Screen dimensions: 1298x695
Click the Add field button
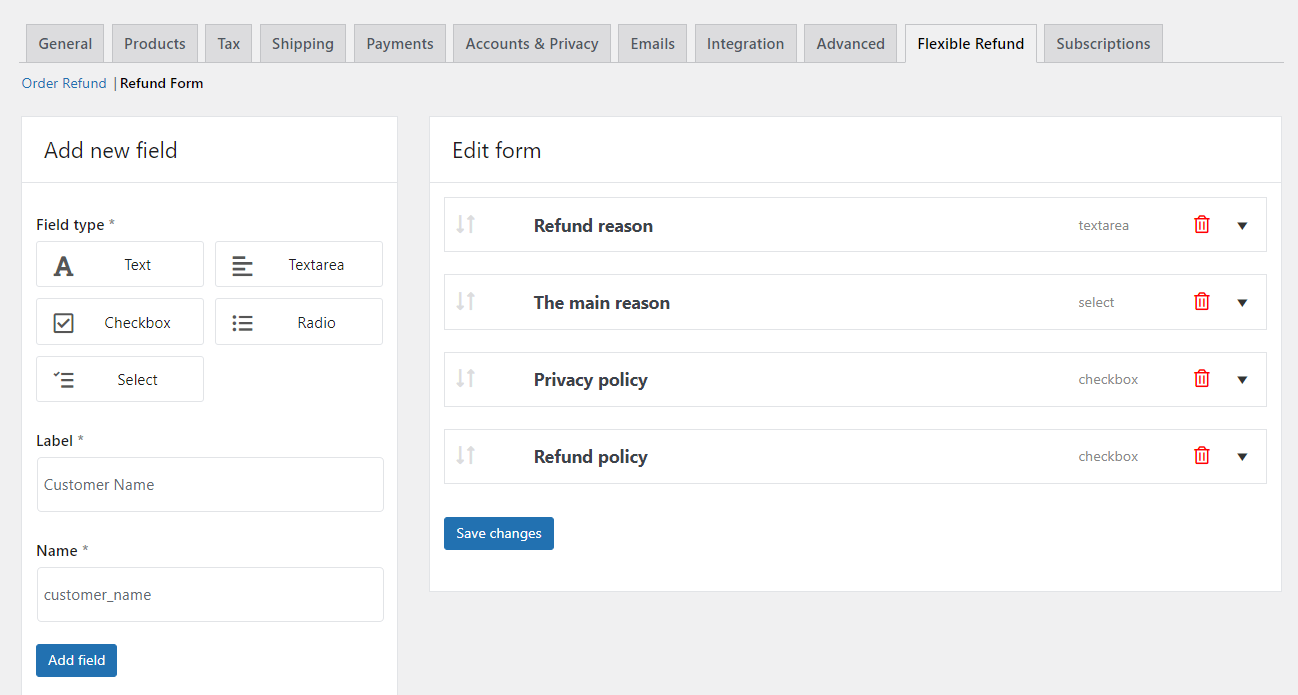tap(77, 660)
